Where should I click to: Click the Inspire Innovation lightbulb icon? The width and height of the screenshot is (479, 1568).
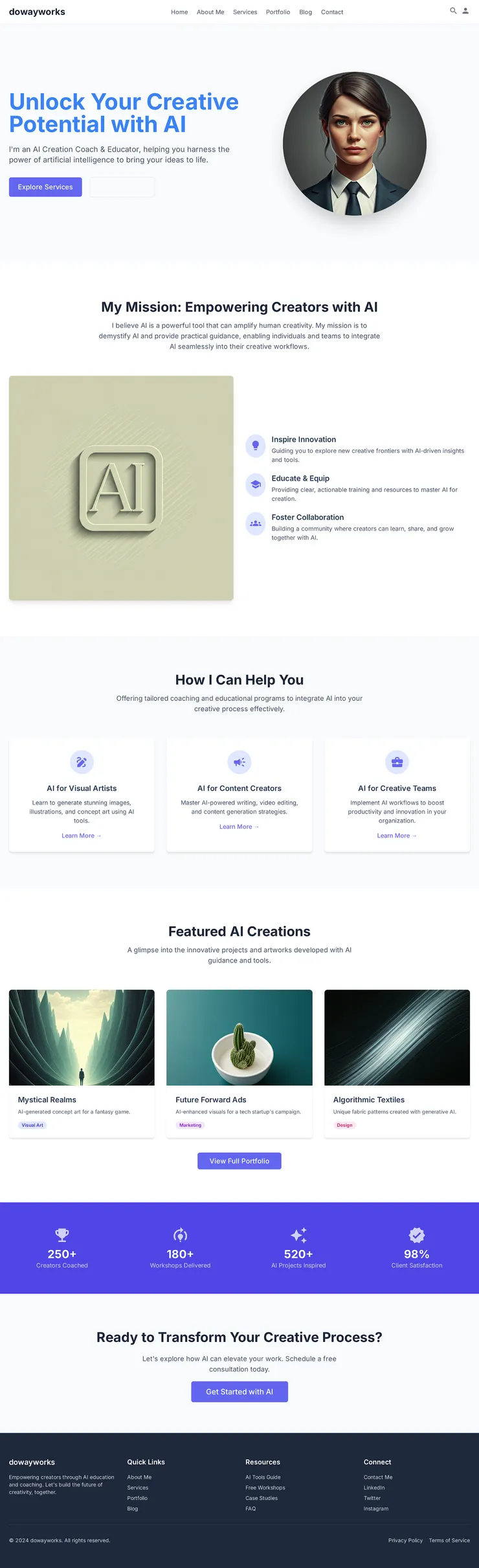(x=256, y=445)
